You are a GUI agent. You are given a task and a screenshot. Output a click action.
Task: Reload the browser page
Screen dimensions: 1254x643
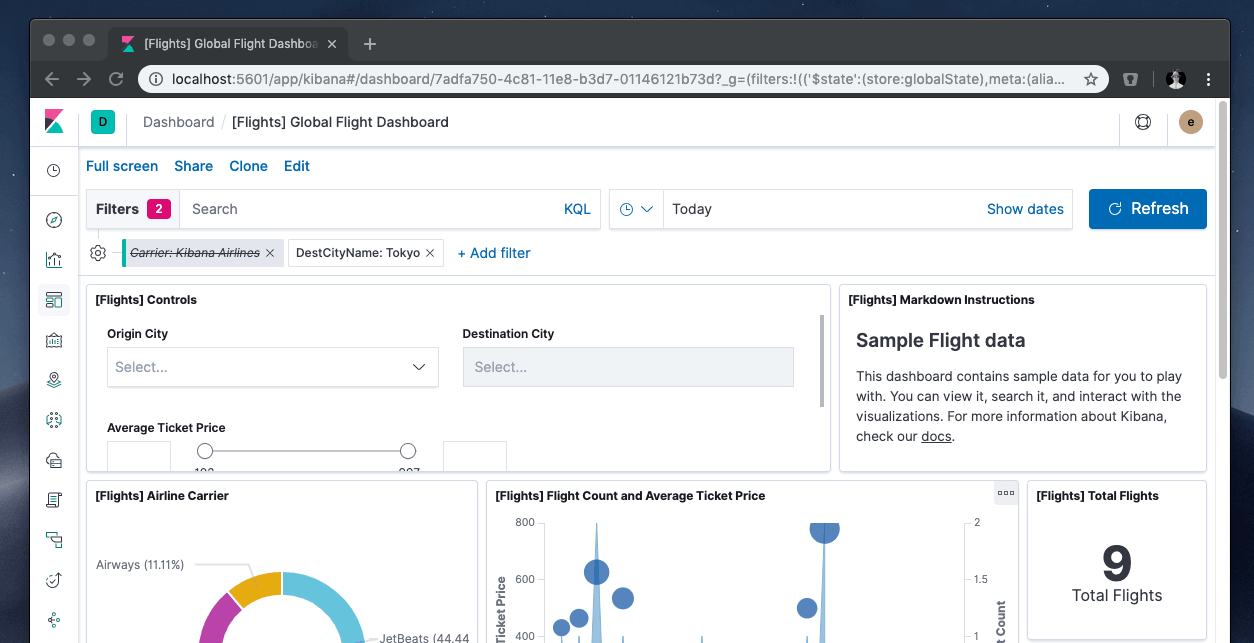point(116,79)
